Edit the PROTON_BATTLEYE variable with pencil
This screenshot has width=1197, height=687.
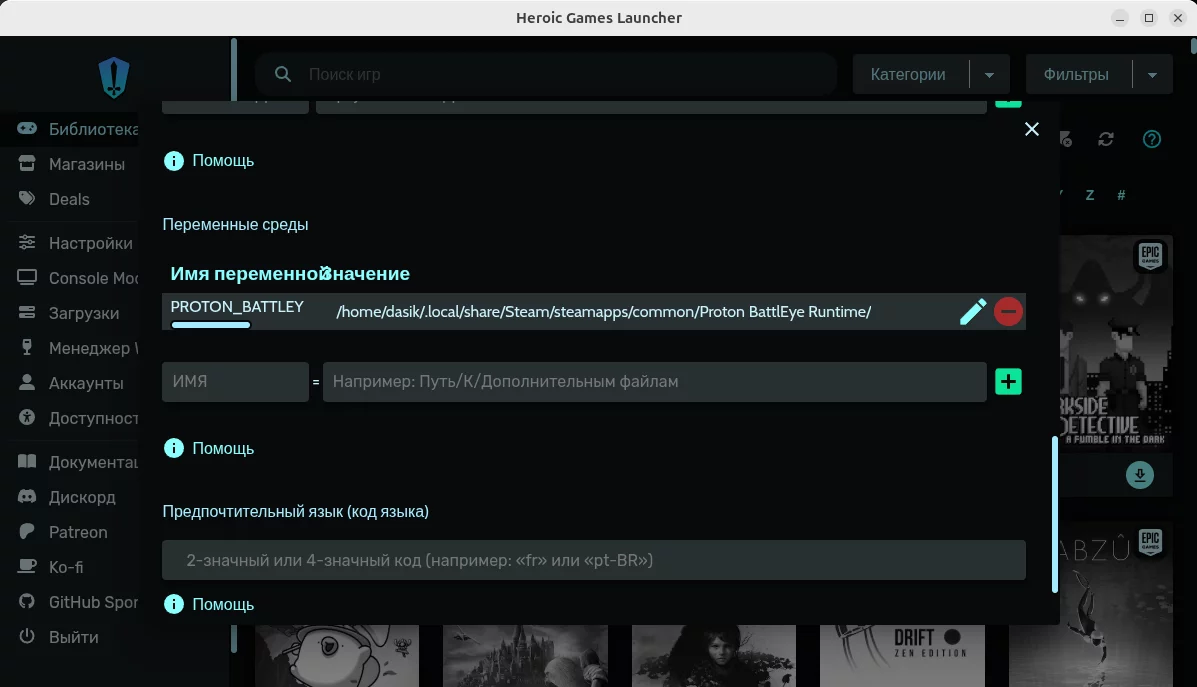pyautogui.click(x=973, y=311)
